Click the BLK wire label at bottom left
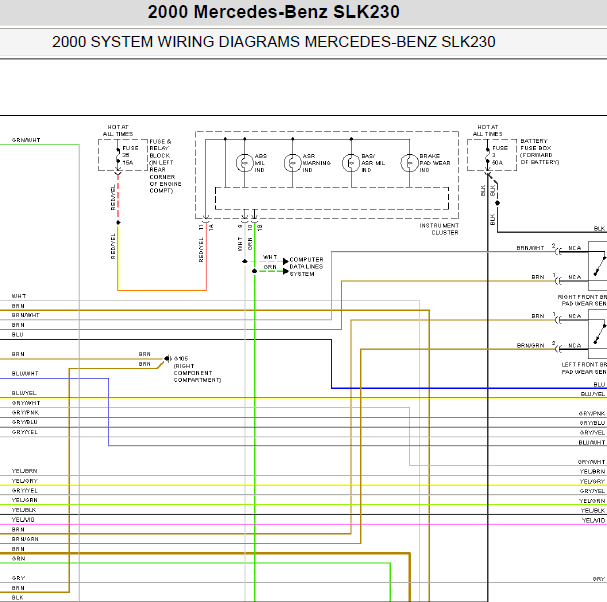 pos(17,597)
